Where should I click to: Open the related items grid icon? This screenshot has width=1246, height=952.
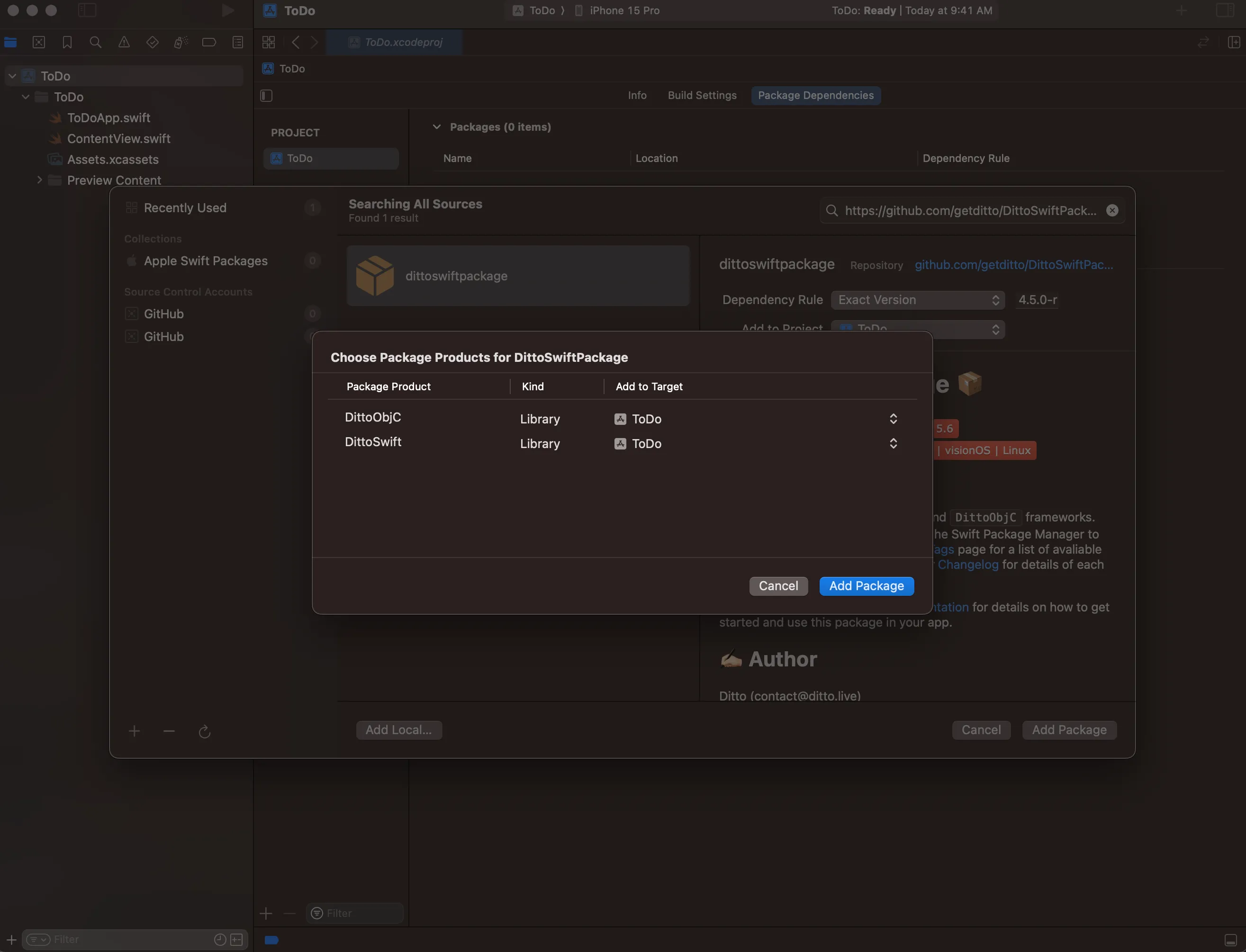click(x=269, y=42)
